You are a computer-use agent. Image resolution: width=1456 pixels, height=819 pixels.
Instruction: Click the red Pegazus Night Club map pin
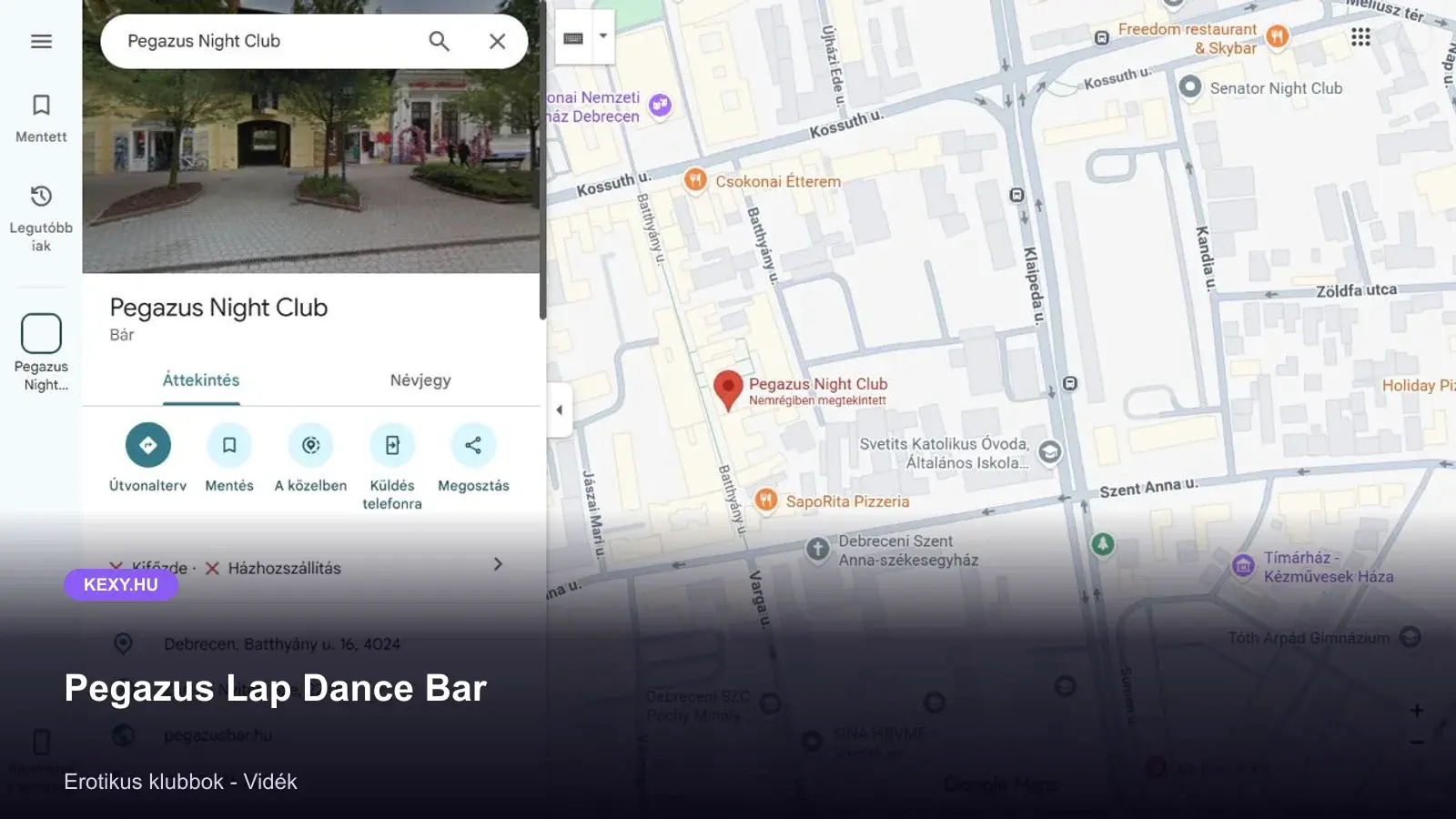click(728, 389)
